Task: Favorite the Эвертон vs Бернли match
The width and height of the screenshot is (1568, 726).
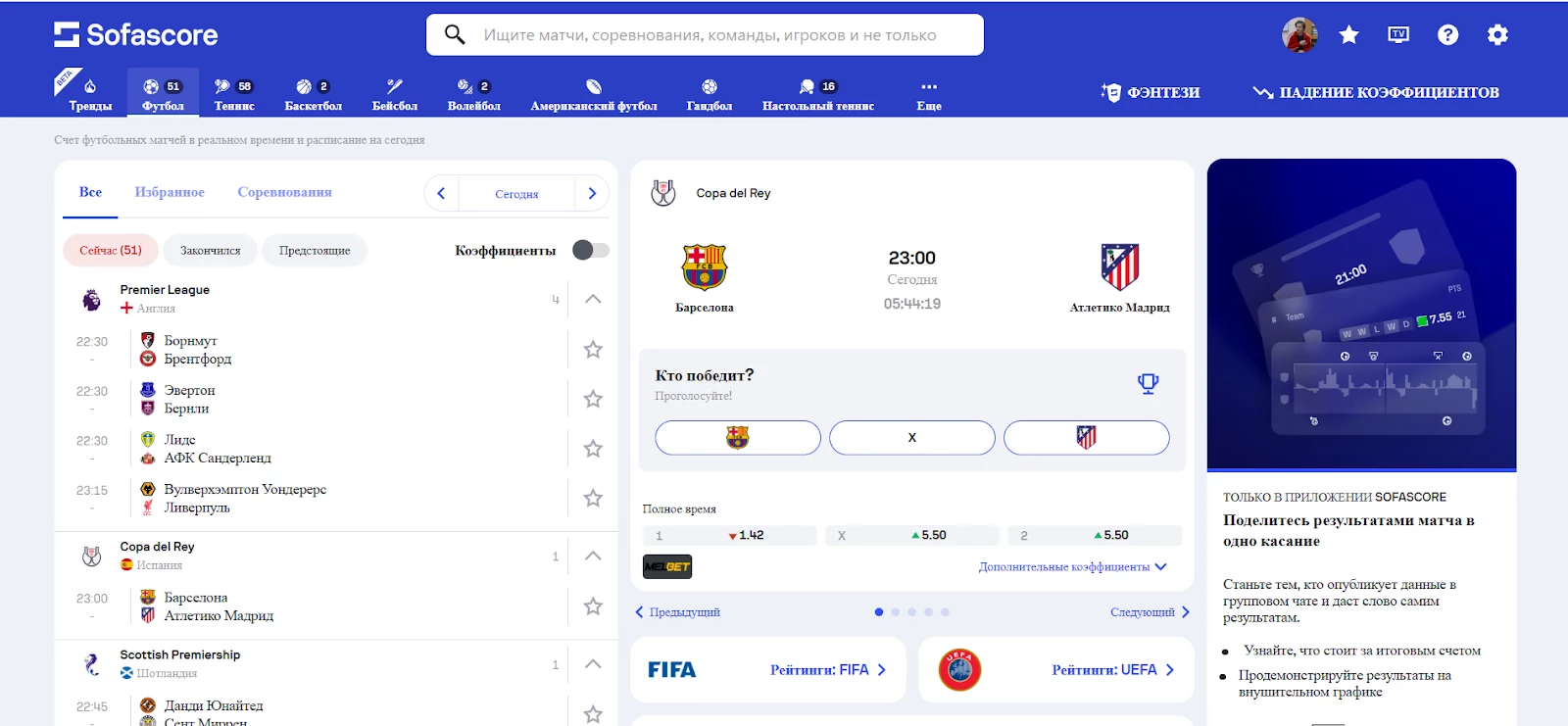Action: pyautogui.click(x=593, y=400)
